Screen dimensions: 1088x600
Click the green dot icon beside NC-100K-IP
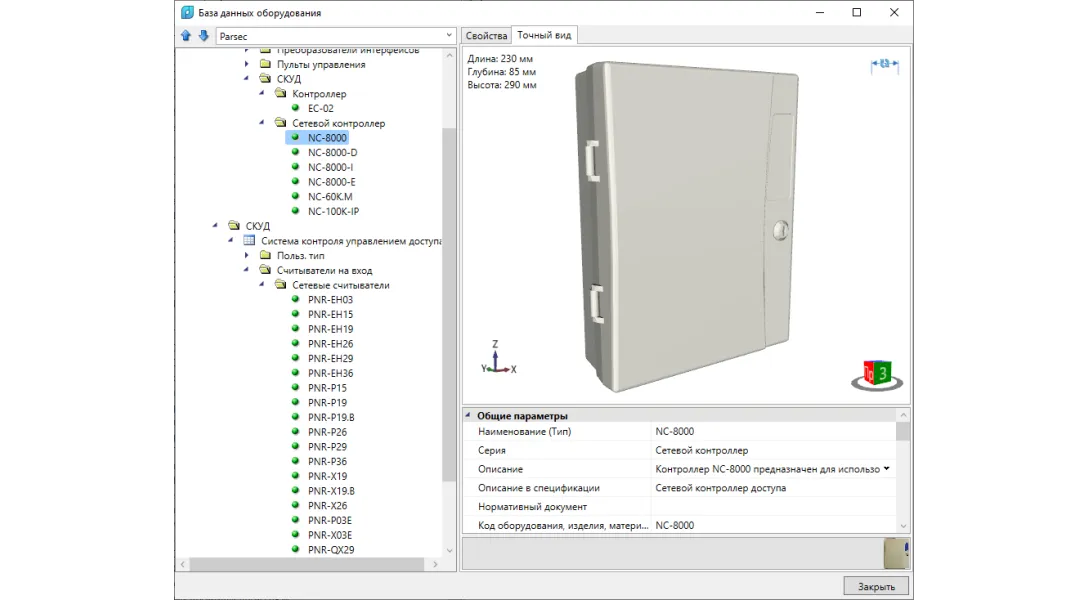296,211
